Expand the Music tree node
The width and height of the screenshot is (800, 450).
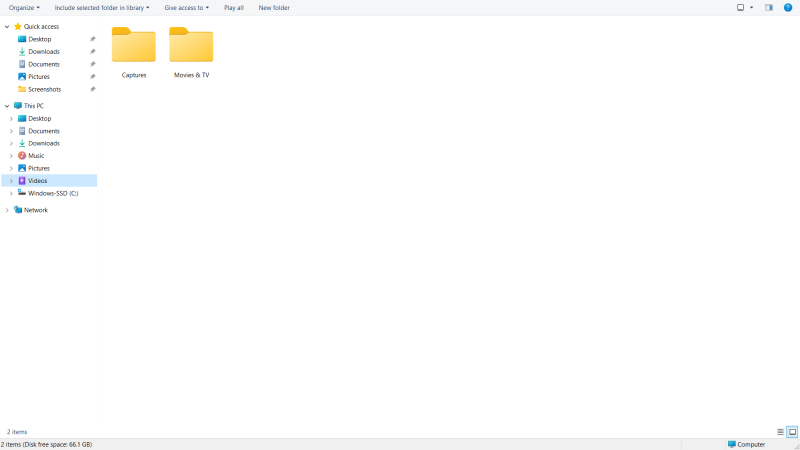11,156
